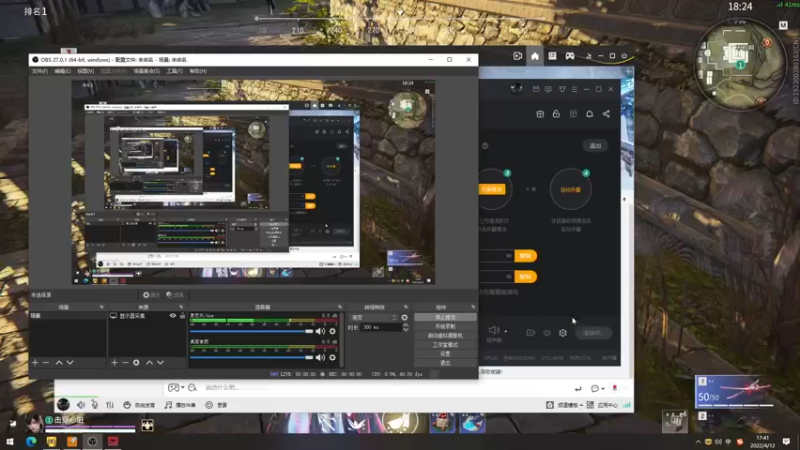Toggle eye preview icon in streaming assistant
This screenshot has width=800, height=450.
[547, 333]
